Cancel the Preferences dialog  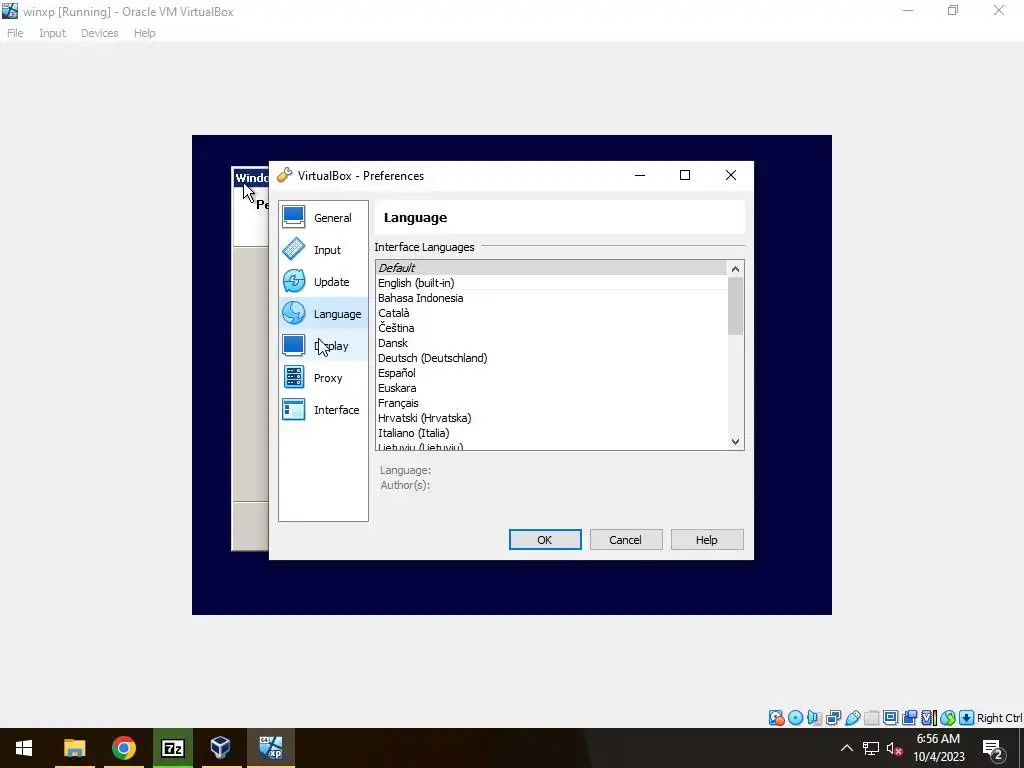626,539
